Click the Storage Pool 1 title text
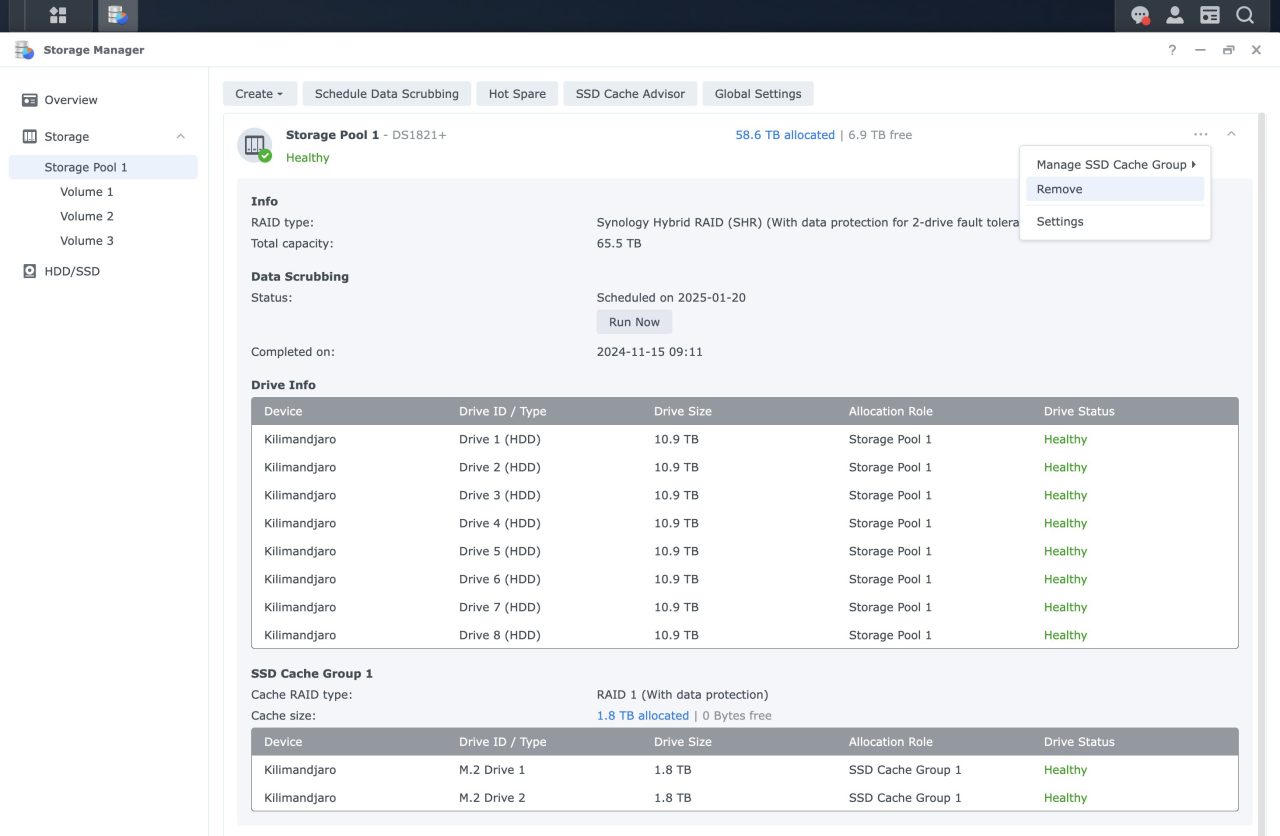The width and height of the screenshot is (1280, 836). [x=332, y=135]
